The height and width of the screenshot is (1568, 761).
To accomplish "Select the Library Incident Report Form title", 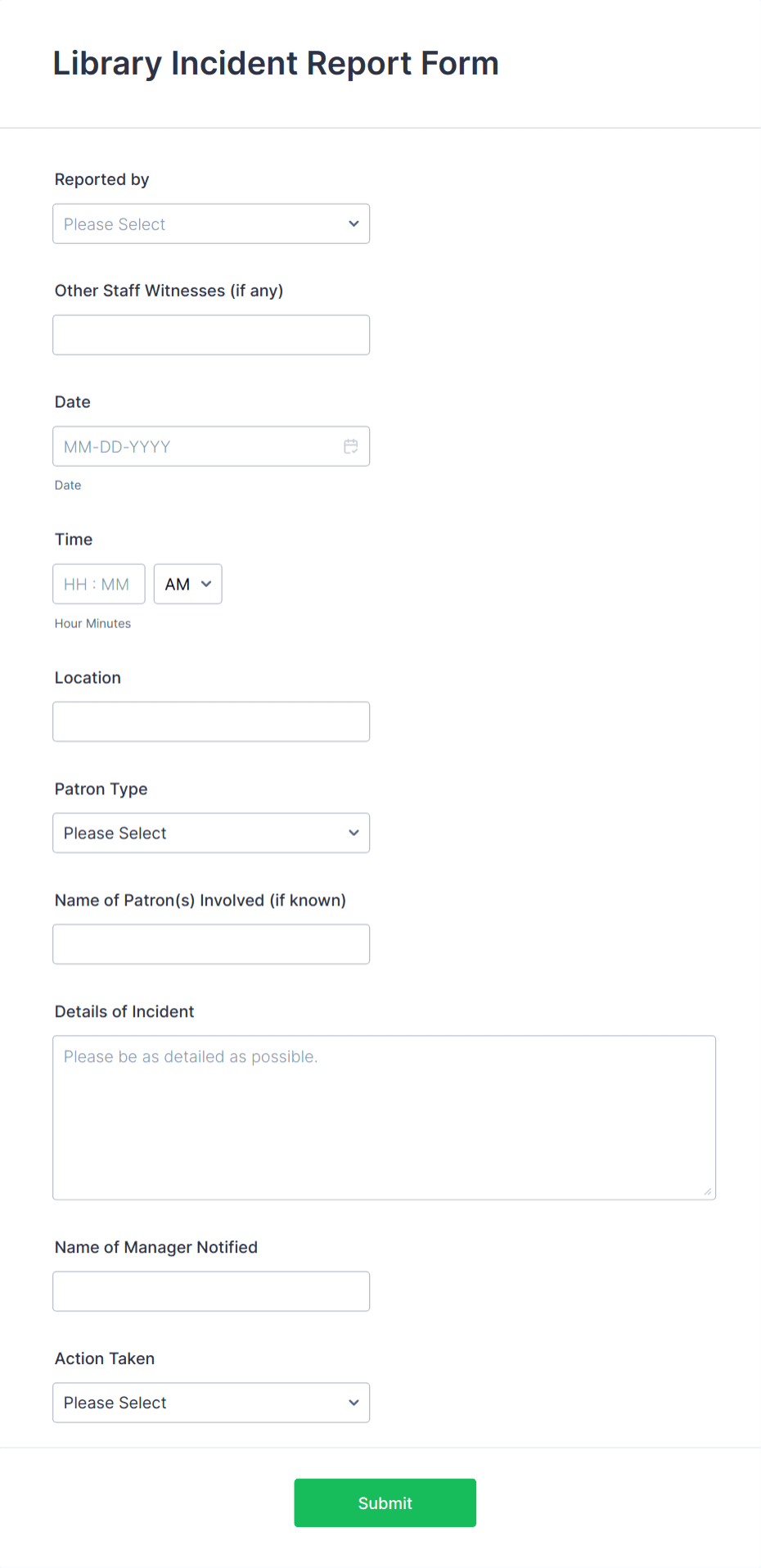I will [277, 63].
